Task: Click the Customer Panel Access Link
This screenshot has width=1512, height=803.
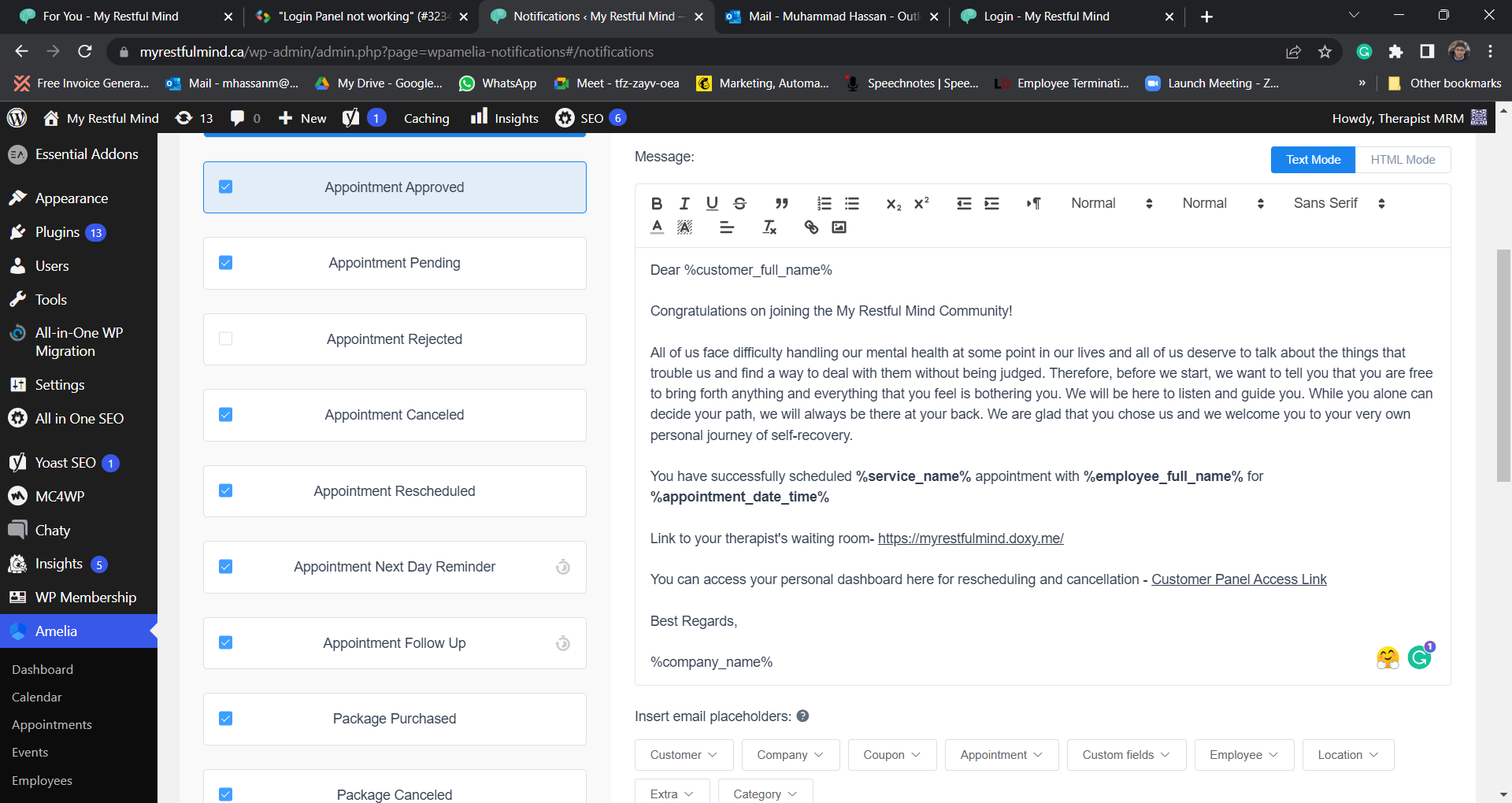Action: [1239, 579]
